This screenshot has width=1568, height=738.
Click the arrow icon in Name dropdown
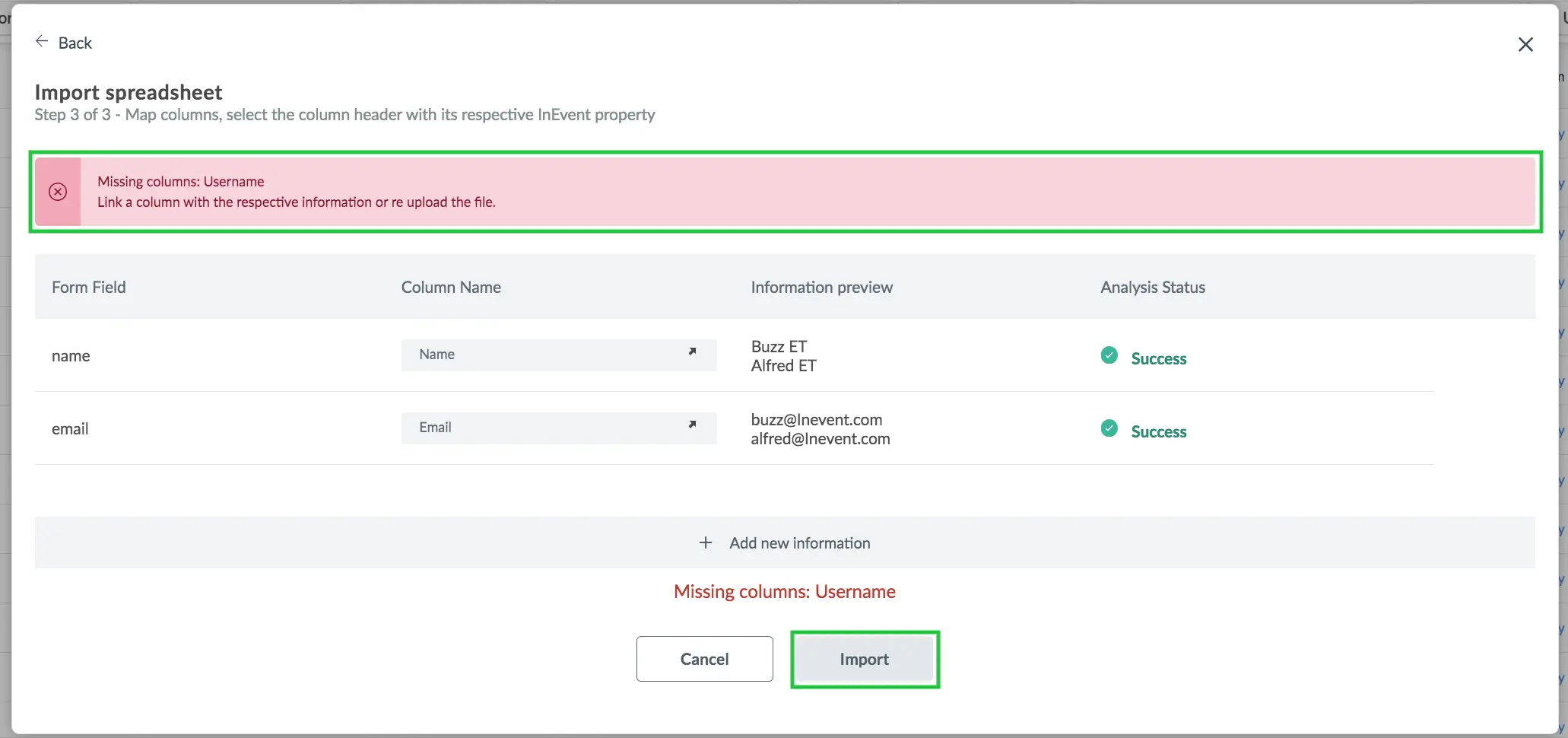pos(692,352)
